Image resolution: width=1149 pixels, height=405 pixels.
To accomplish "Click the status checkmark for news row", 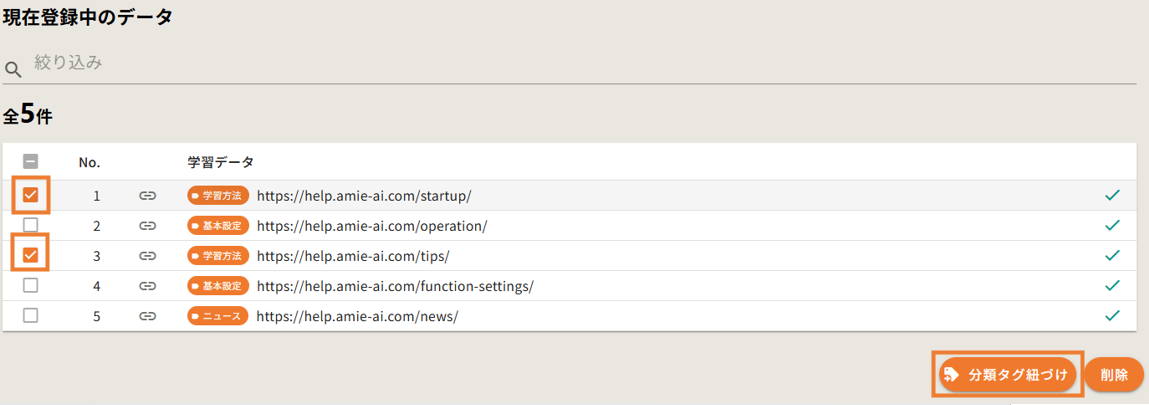I will tap(1111, 316).
